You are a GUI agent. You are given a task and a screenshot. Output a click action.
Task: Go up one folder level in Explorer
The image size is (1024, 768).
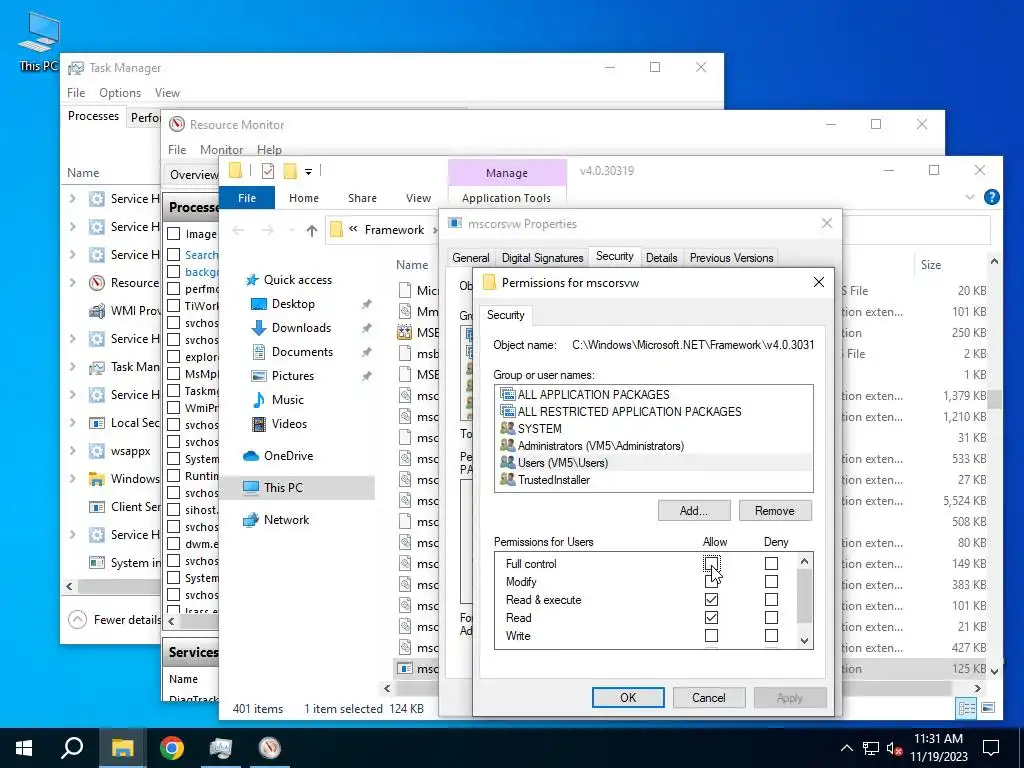(x=312, y=230)
